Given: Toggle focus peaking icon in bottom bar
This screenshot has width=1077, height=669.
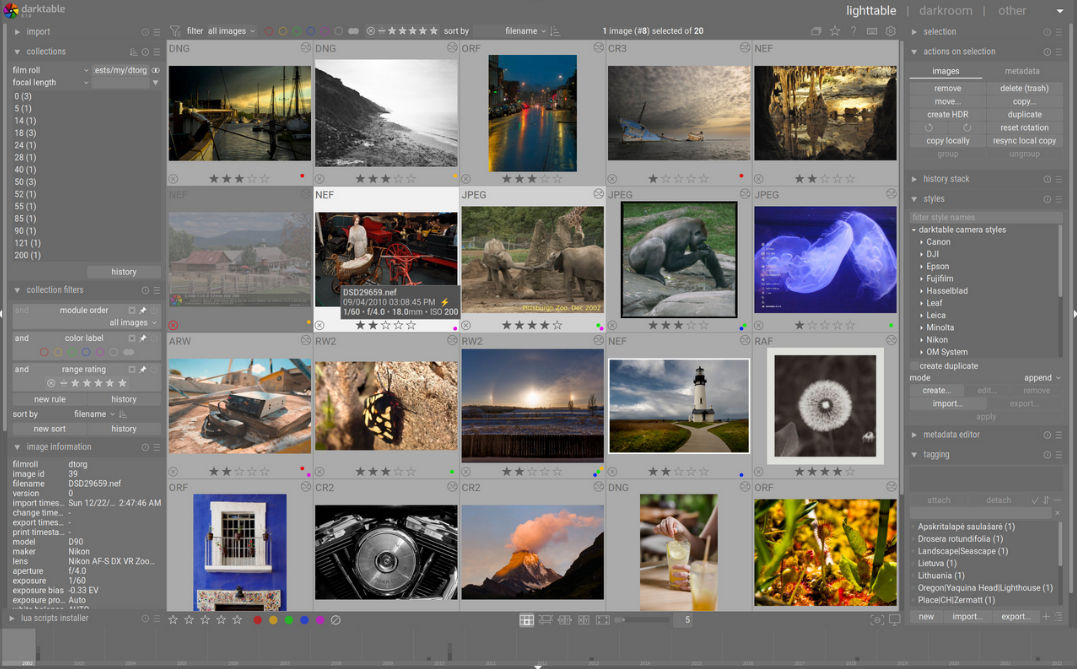Looking at the screenshot, I should click(877, 620).
